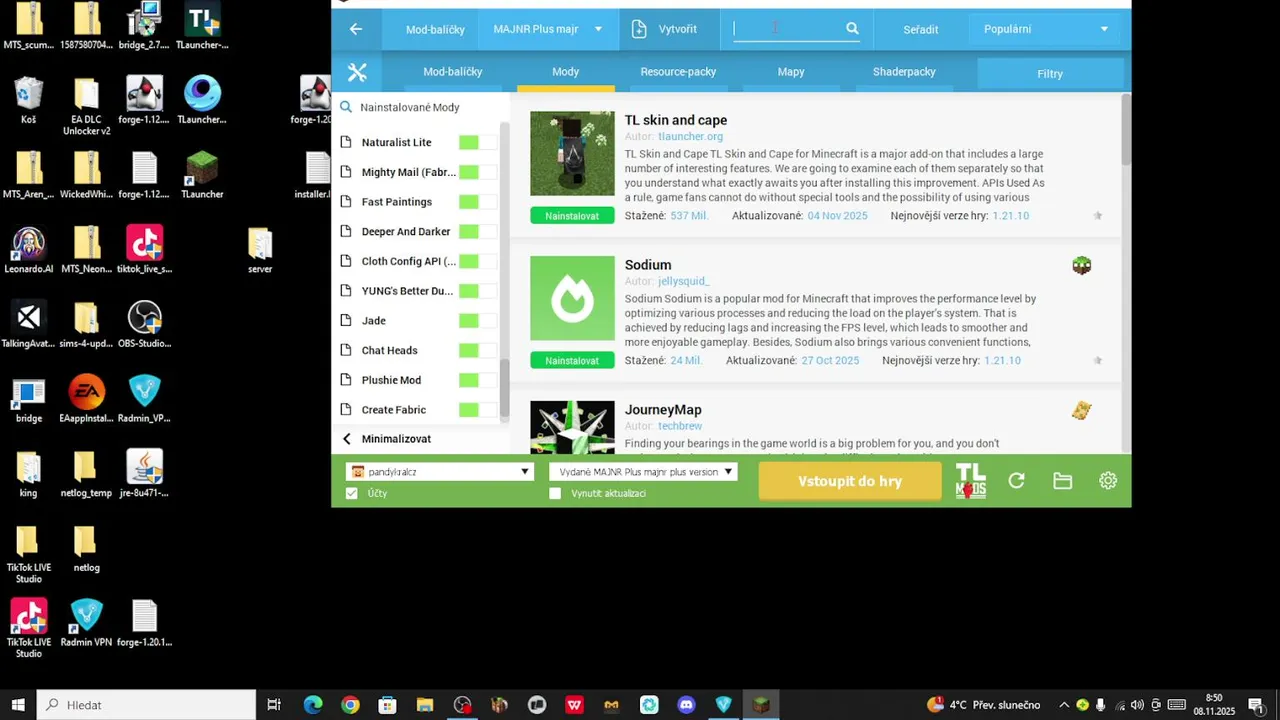Click the mod search input field

pyautogui.click(x=787, y=29)
